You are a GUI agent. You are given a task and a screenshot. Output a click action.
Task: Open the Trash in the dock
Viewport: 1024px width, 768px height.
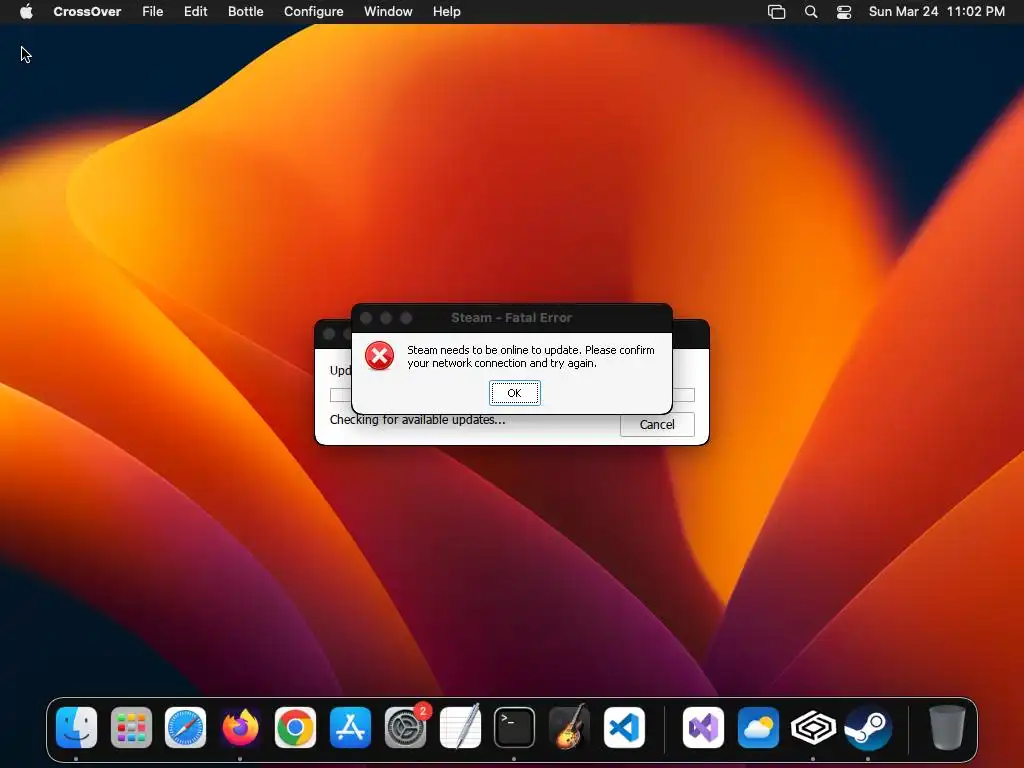tap(947, 728)
